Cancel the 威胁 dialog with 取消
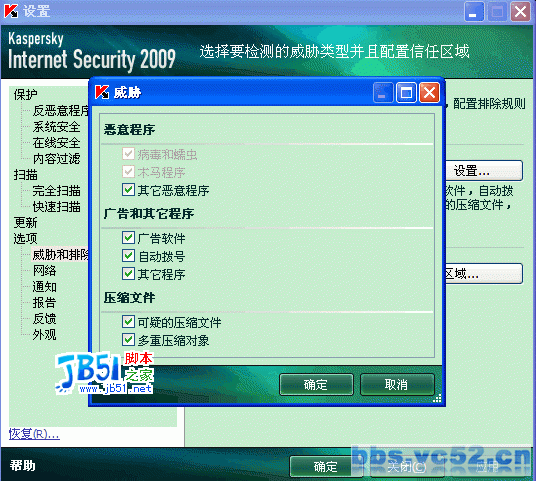 point(397,385)
